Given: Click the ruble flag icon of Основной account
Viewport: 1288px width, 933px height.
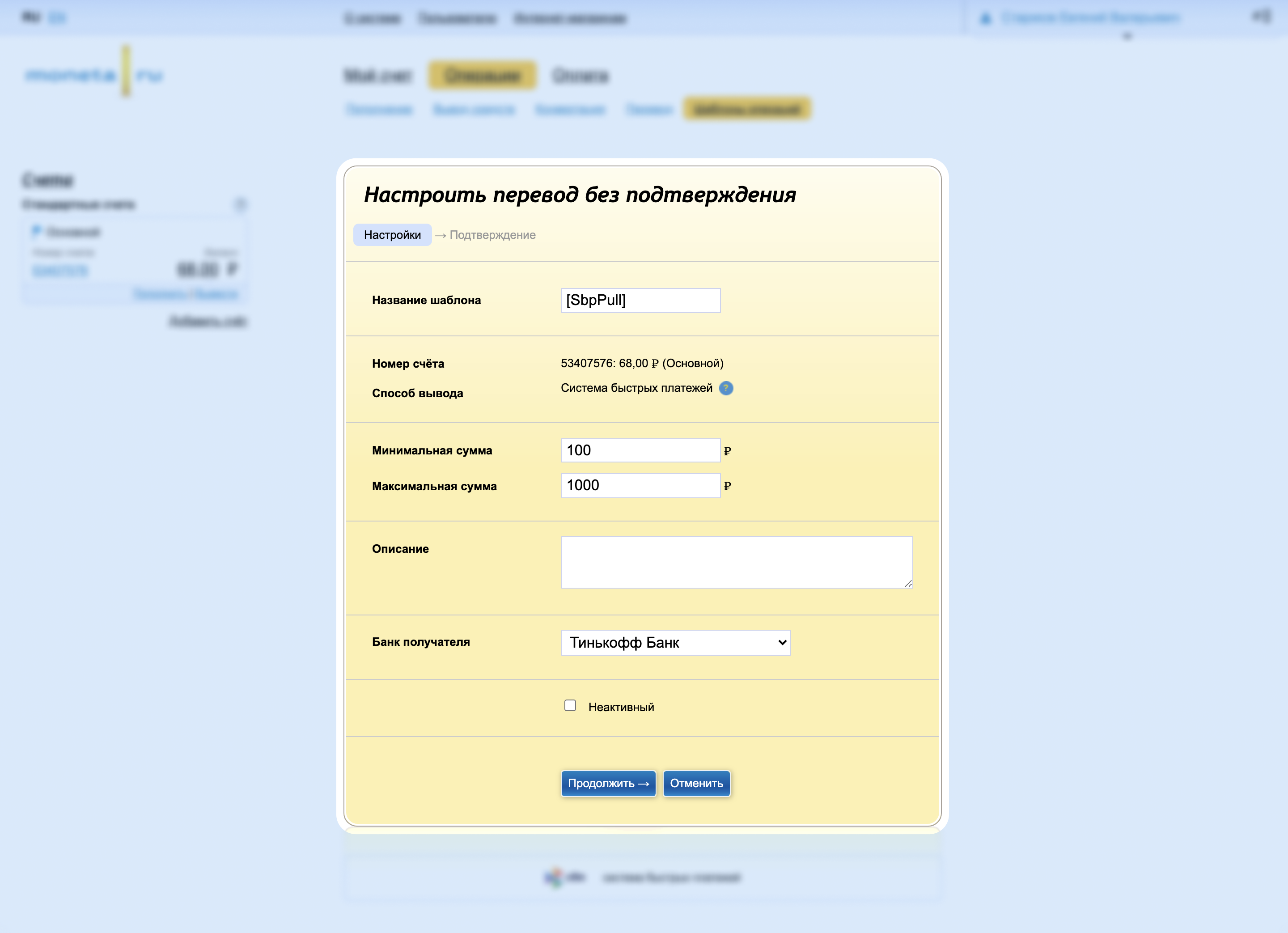Looking at the screenshot, I should (36, 231).
